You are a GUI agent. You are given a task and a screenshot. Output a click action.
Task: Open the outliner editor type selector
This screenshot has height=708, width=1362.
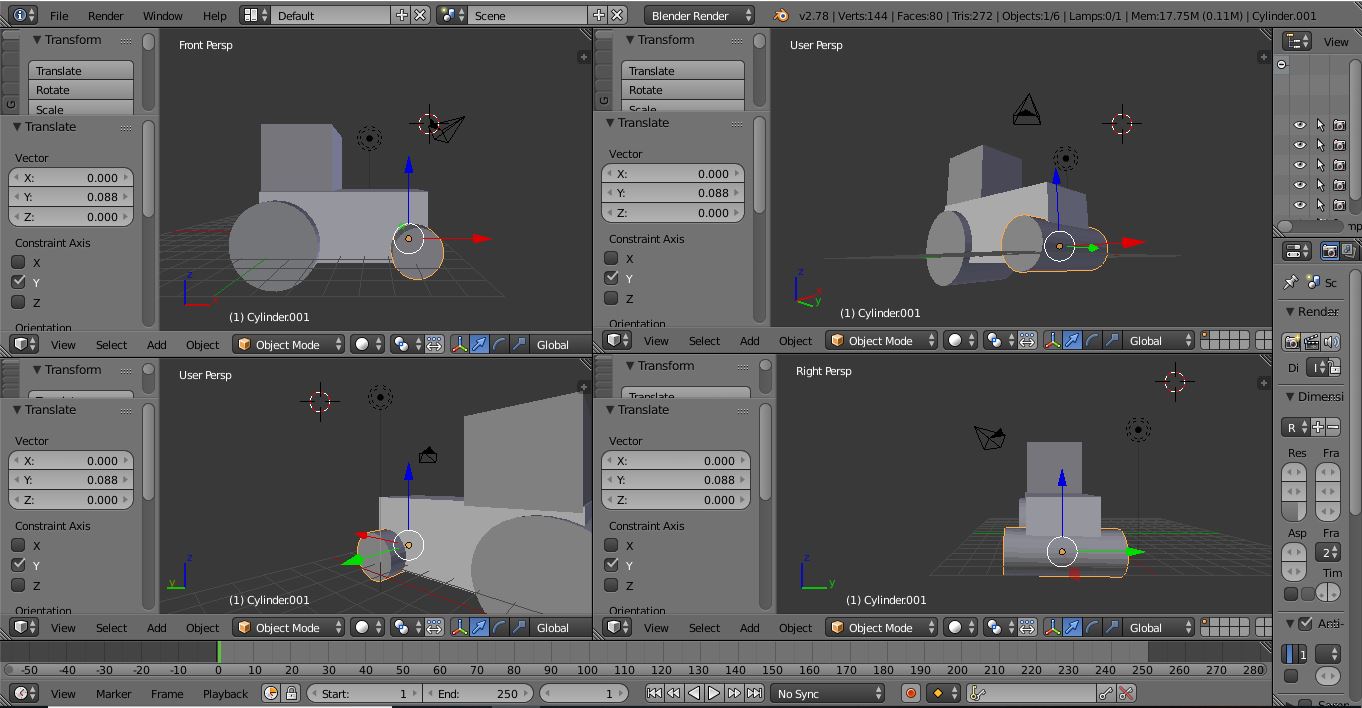pos(1297,41)
